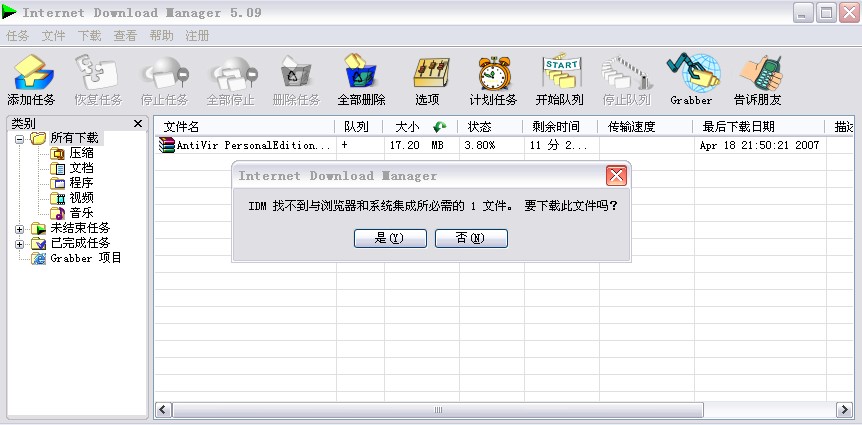Launch the Grabber toolbar icon

coord(693,73)
